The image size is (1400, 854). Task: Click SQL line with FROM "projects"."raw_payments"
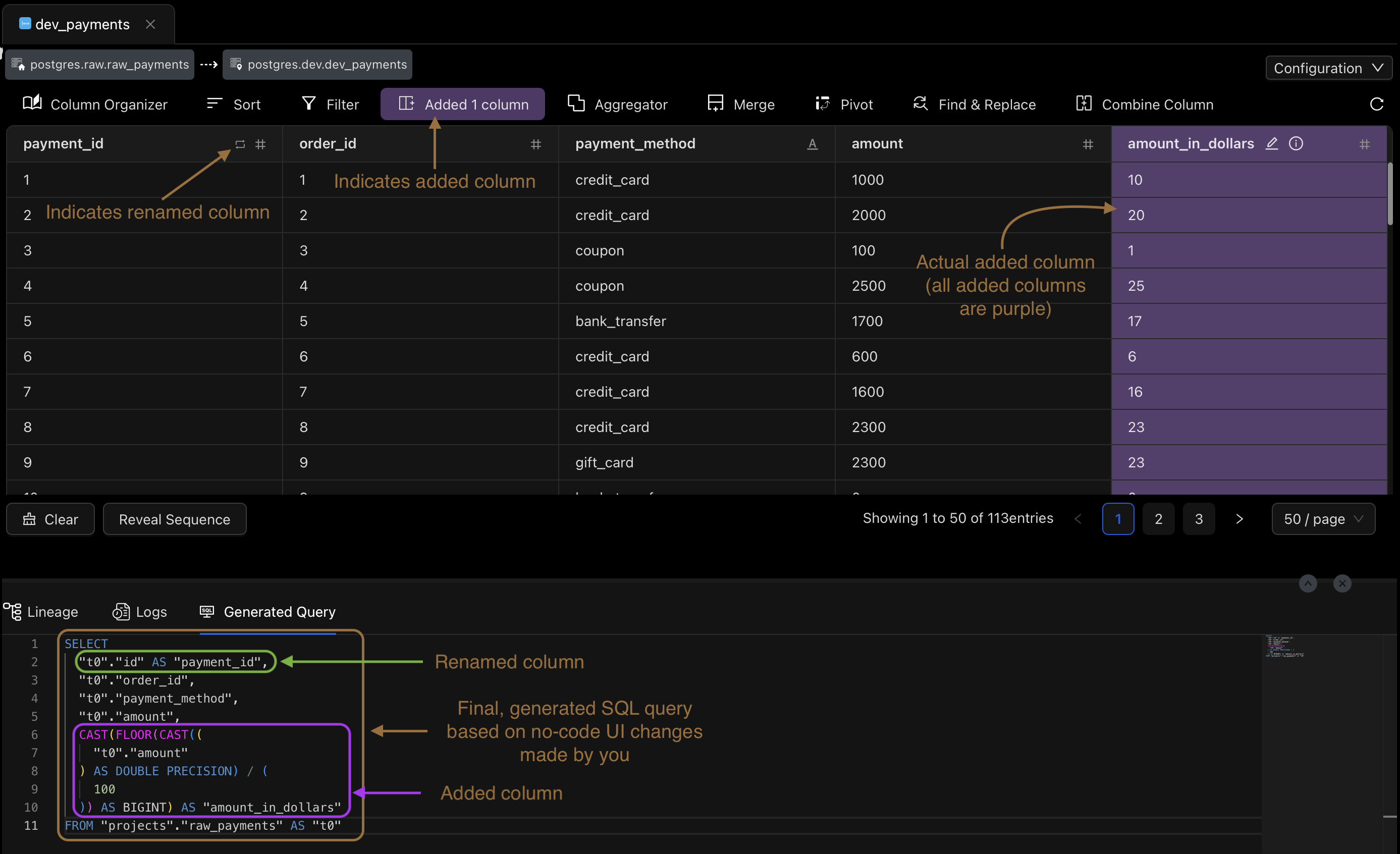click(x=203, y=825)
